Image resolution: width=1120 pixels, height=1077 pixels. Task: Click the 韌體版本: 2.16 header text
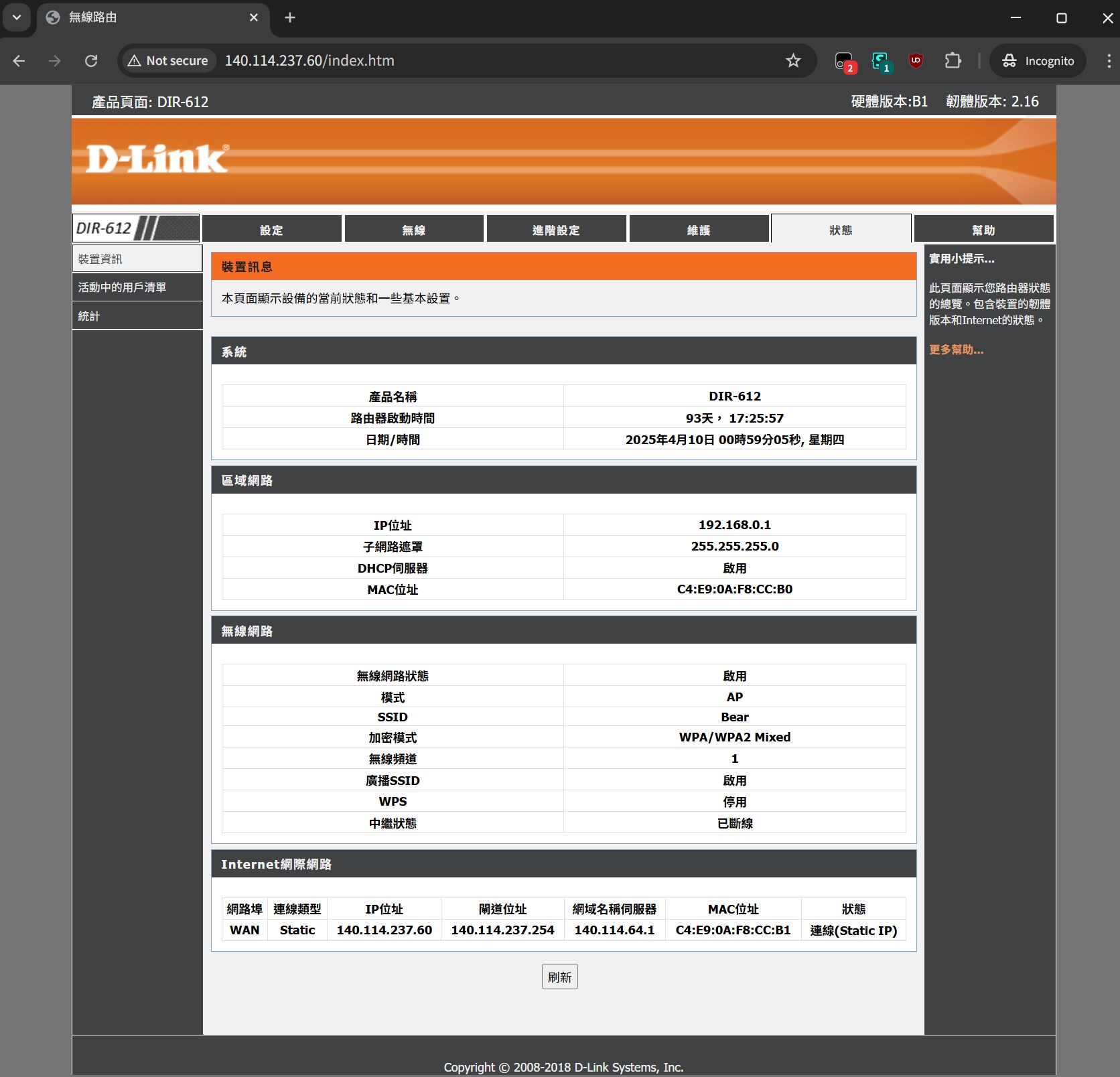(992, 101)
